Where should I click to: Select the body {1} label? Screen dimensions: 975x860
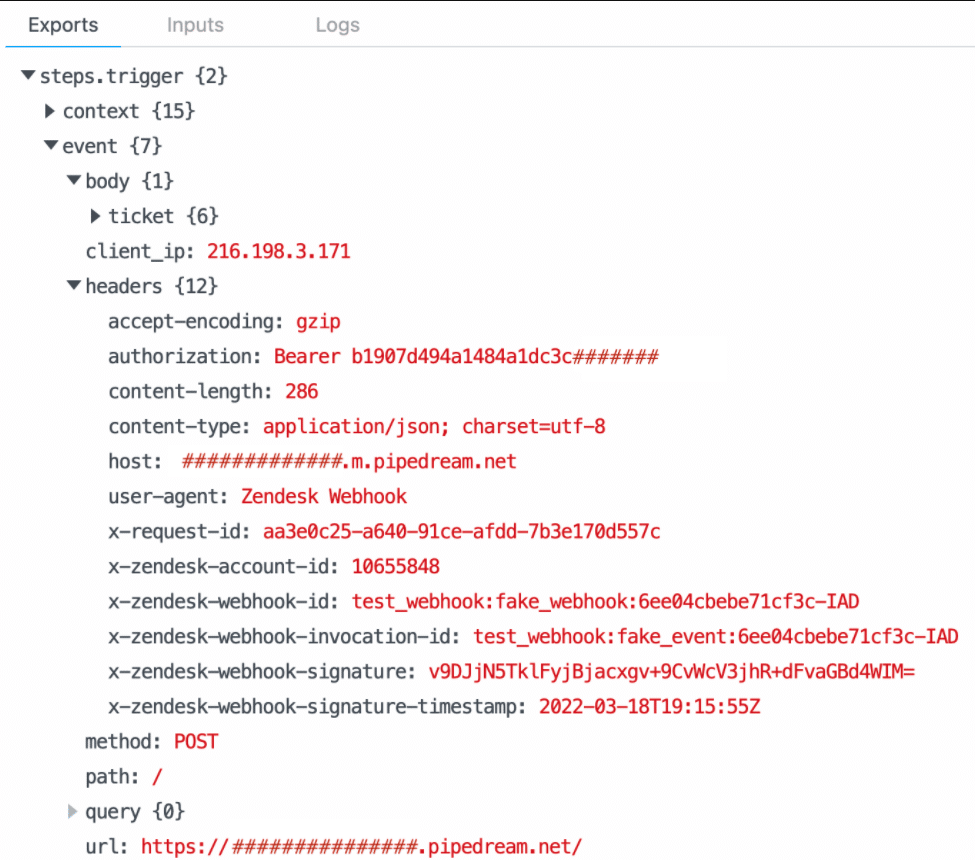tap(129, 181)
